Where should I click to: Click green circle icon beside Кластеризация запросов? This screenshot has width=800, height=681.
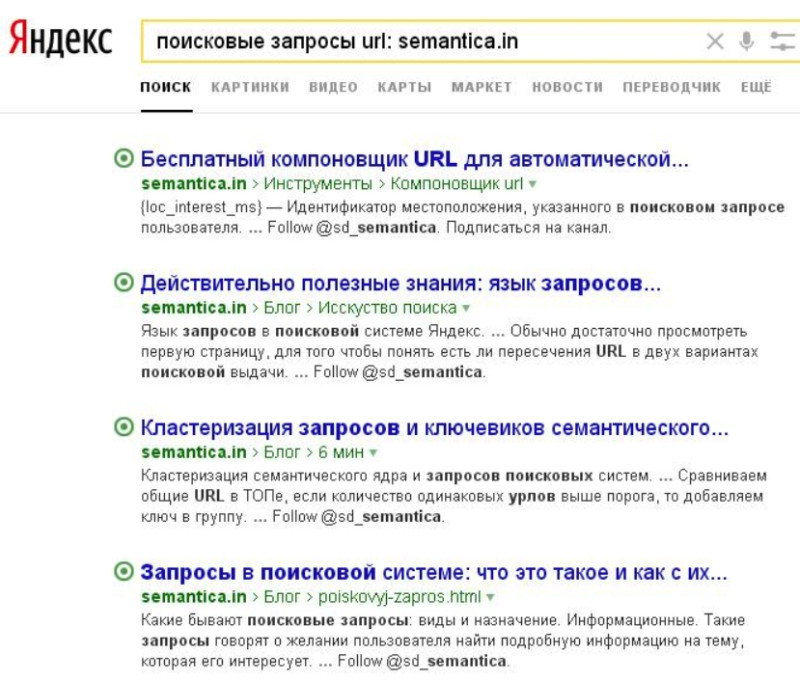(123, 427)
